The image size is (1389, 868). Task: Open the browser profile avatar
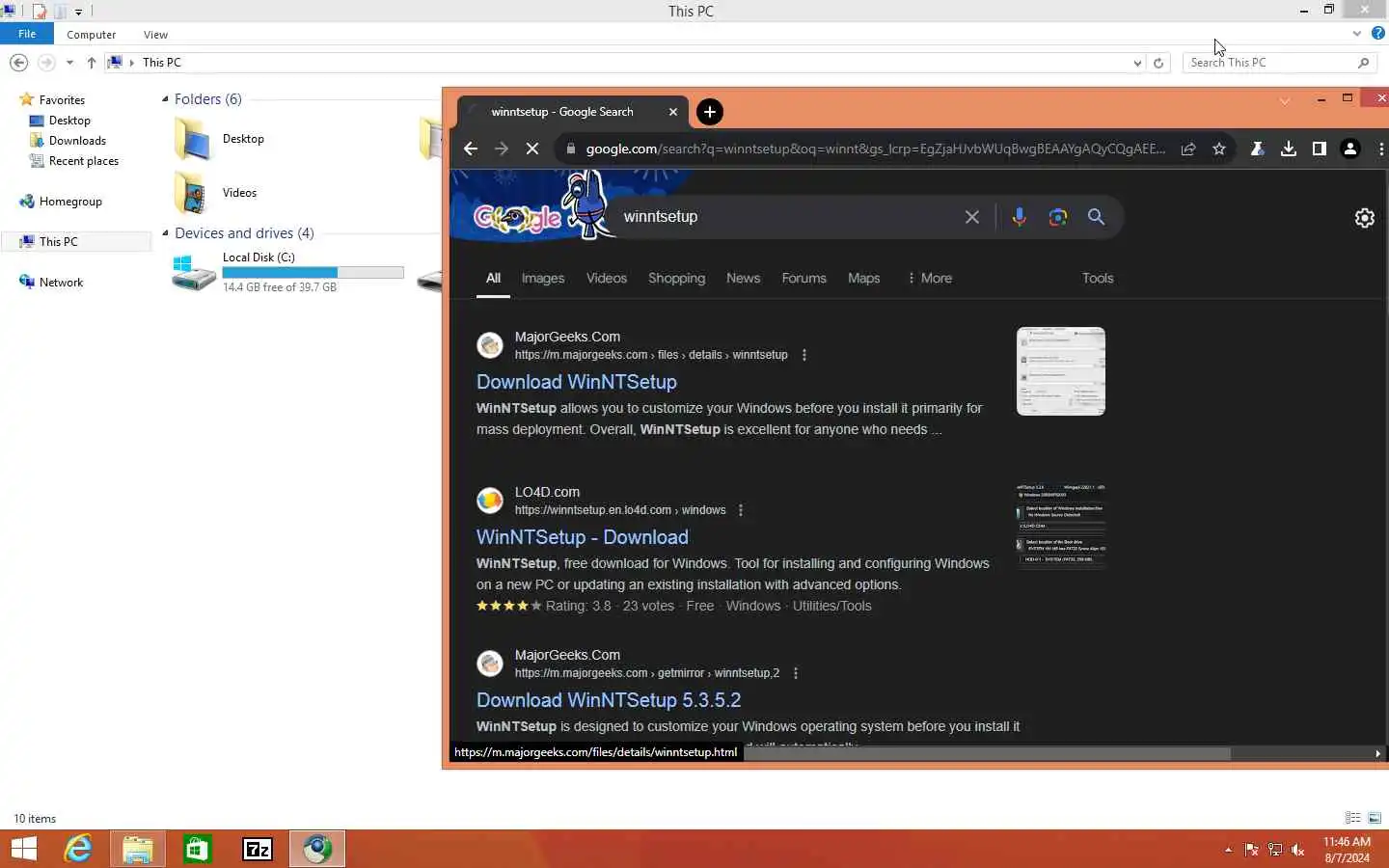click(x=1350, y=149)
